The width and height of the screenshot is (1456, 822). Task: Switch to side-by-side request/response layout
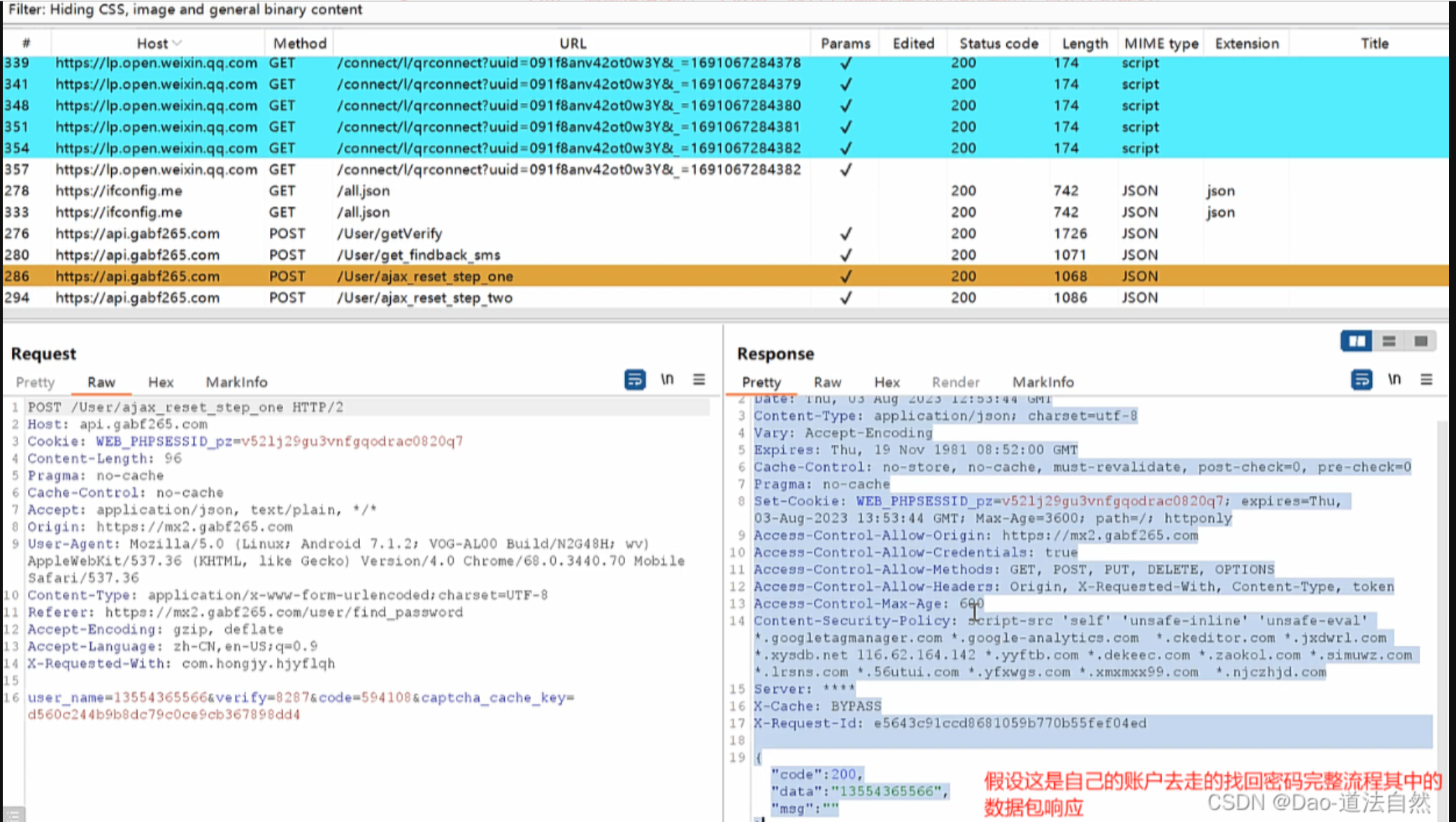tap(1357, 341)
